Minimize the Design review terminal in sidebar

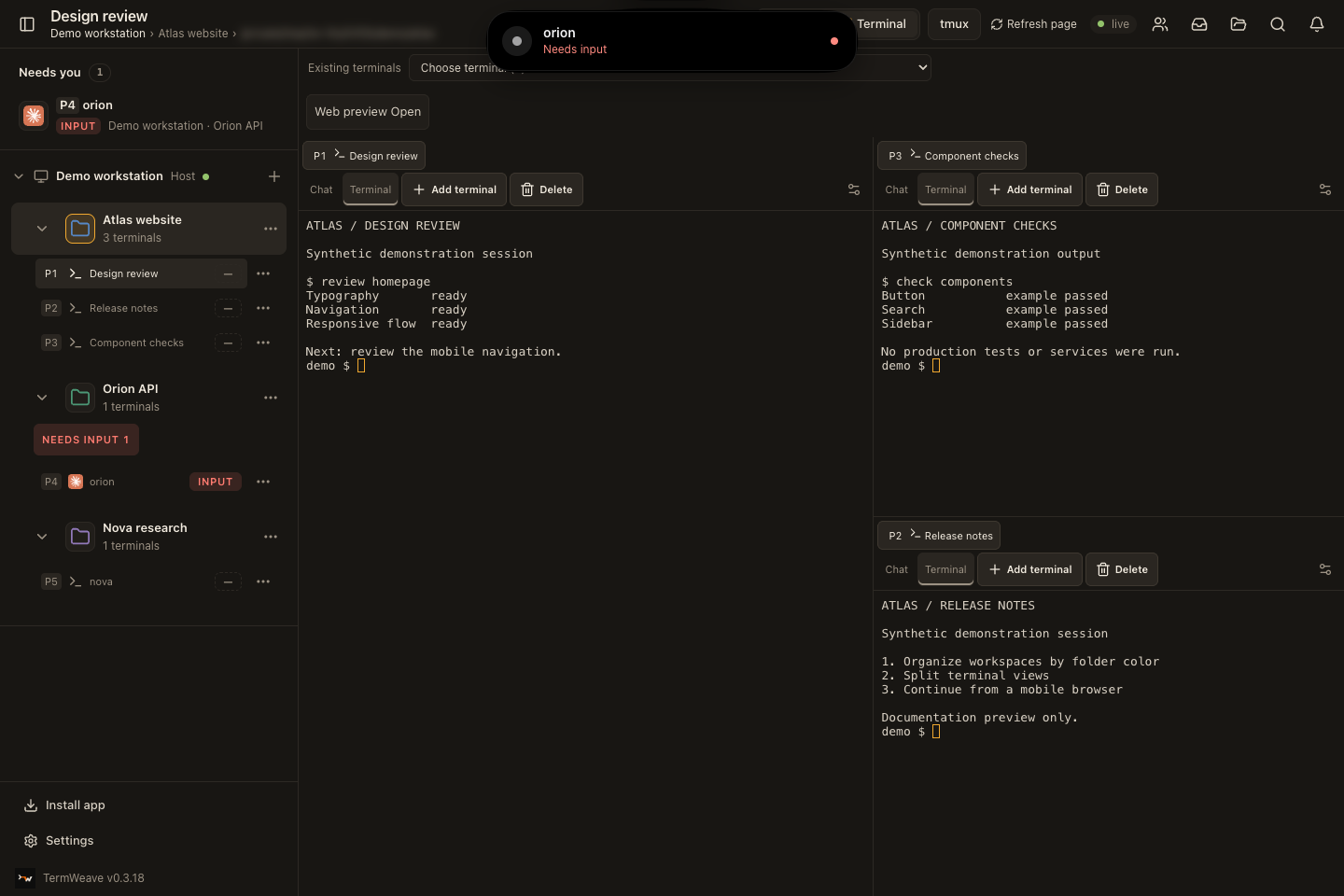[228, 273]
